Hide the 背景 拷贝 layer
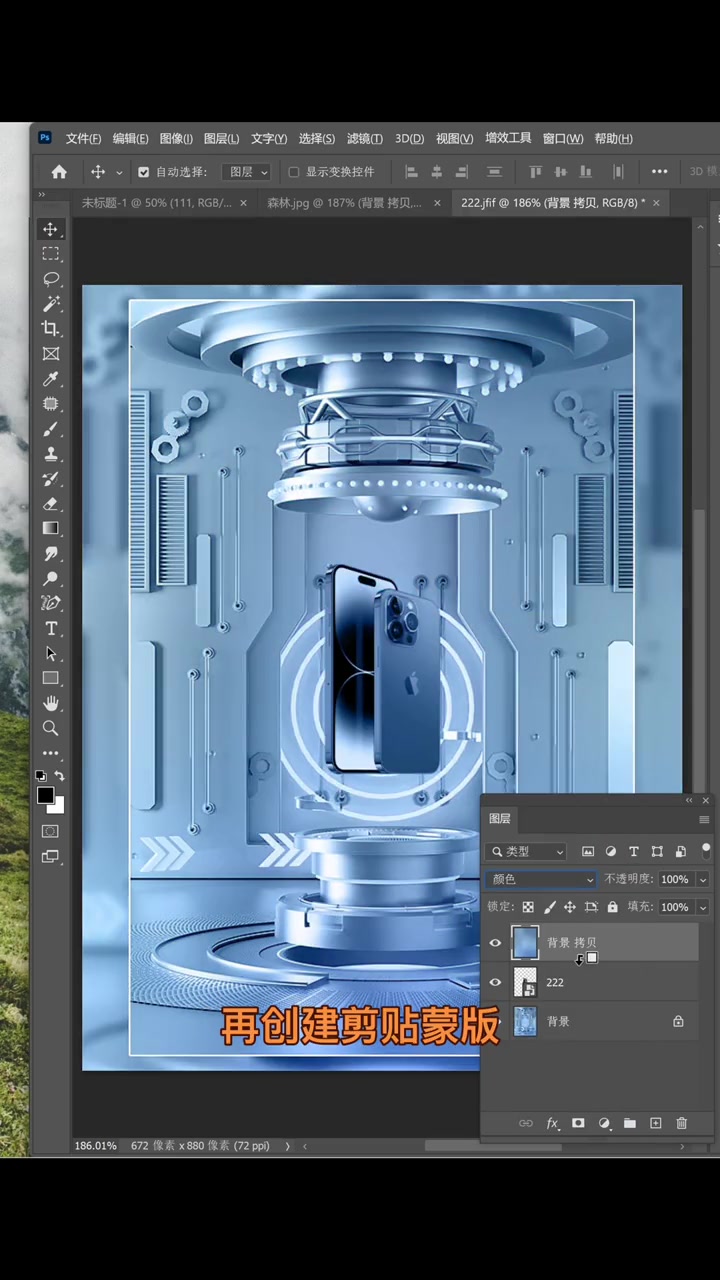 pos(495,943)
